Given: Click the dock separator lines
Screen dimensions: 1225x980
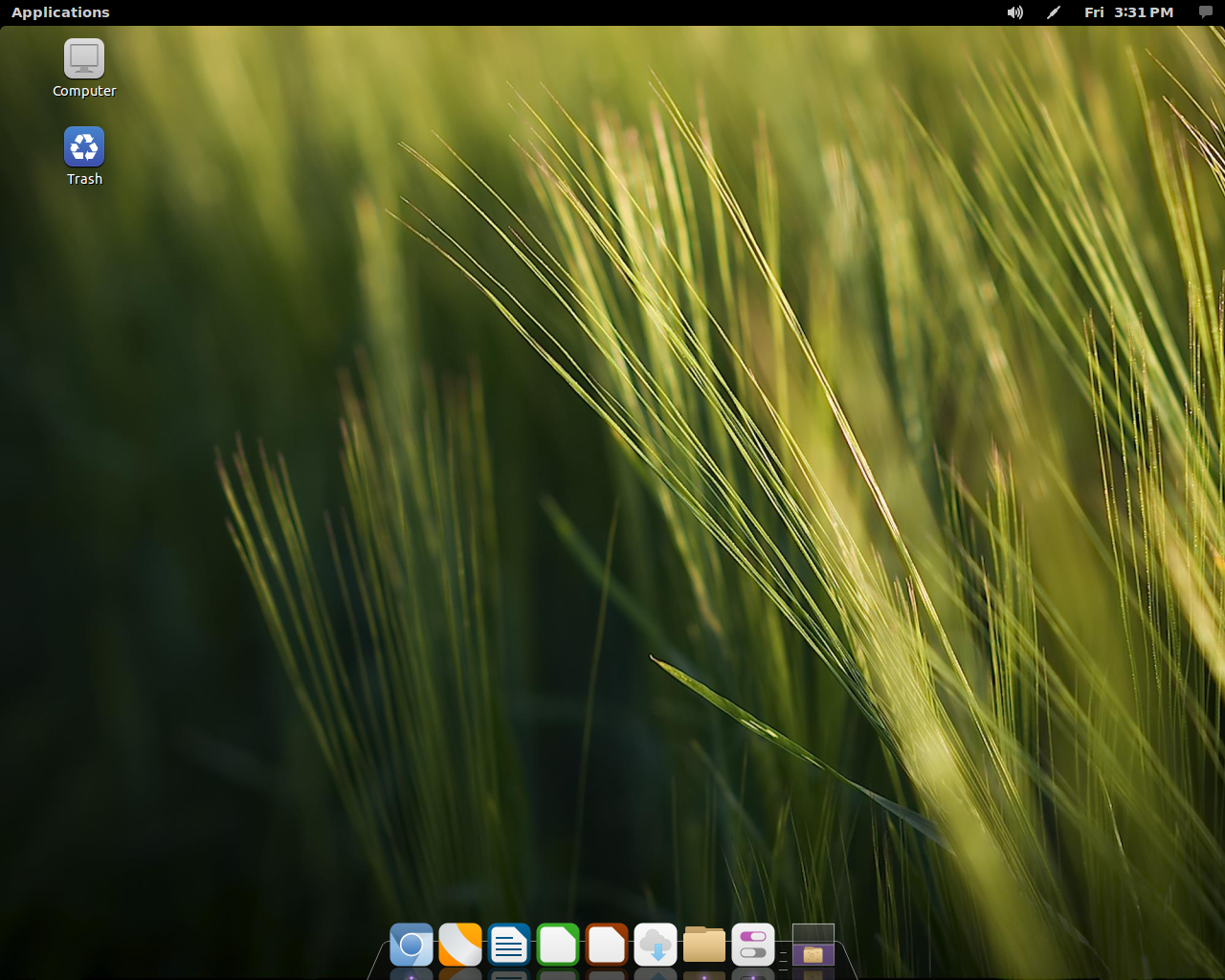Looking at the screenshot, I should pyautogui.click(x=783, y=959).
